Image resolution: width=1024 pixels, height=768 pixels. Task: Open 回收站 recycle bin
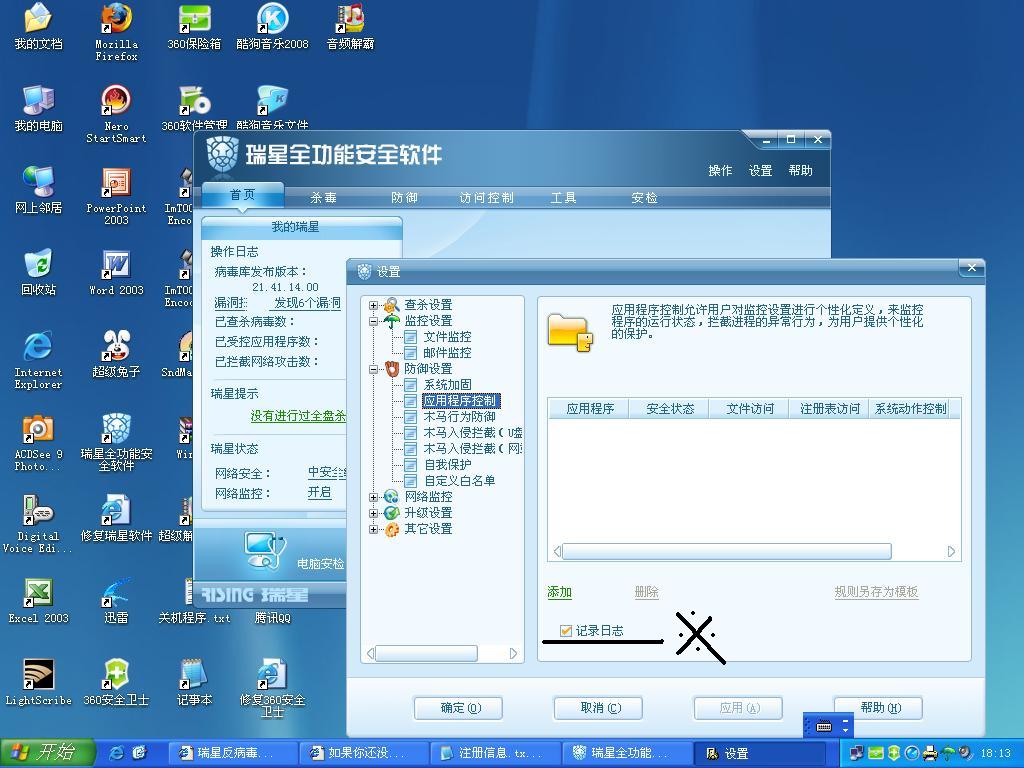(39, 273)
